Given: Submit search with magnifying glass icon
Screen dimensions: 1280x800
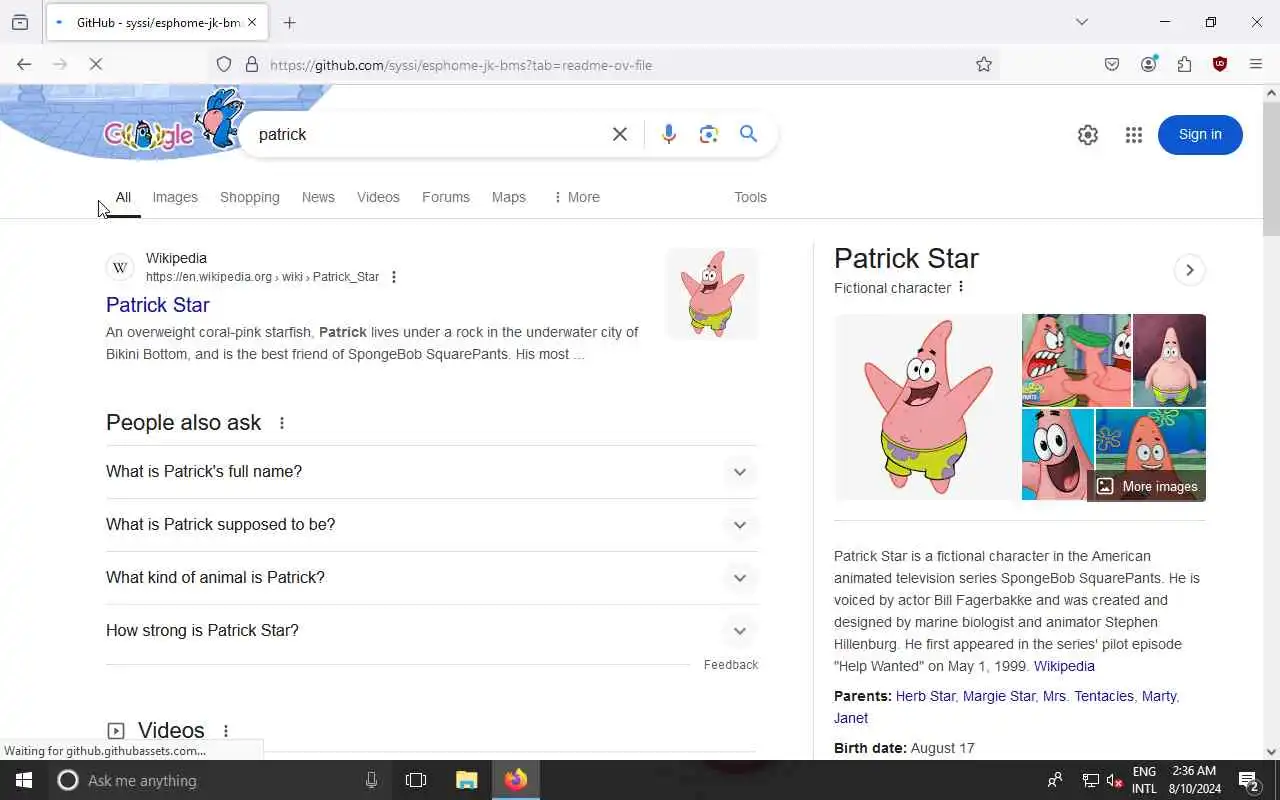Looking at the screenshot, I should [x=748, y=134].
